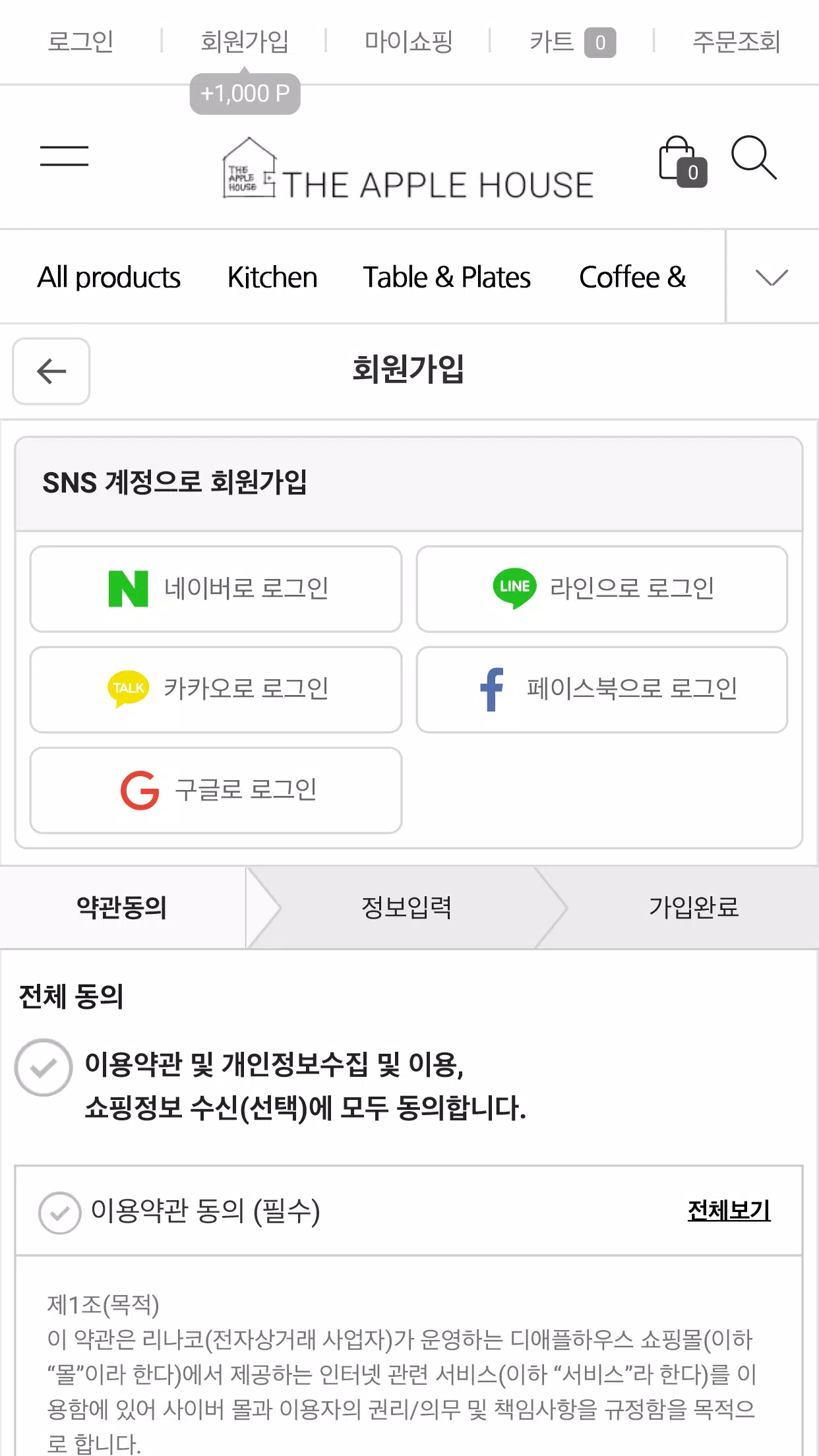Select the Kitchen category tab

272,278
